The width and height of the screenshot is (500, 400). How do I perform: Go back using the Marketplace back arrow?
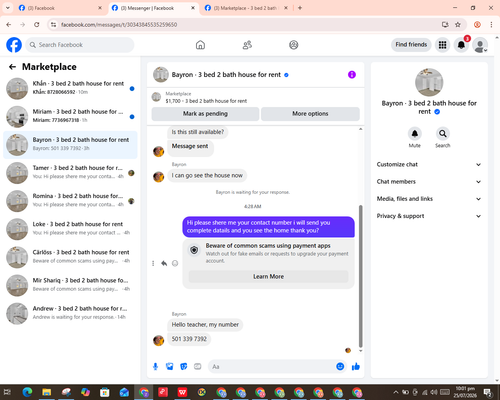(12, 67)
